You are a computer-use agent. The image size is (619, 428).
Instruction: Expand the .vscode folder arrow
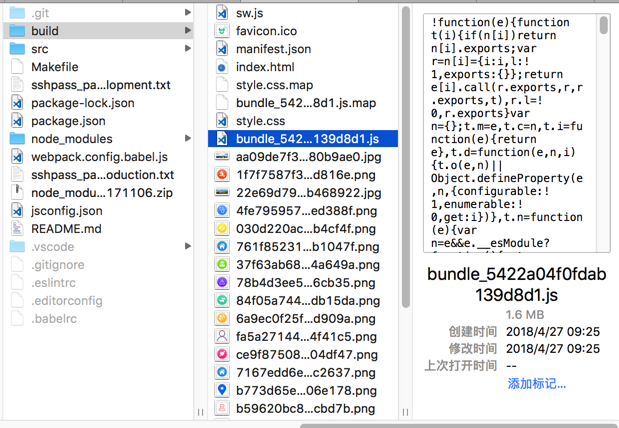point(188,246)
